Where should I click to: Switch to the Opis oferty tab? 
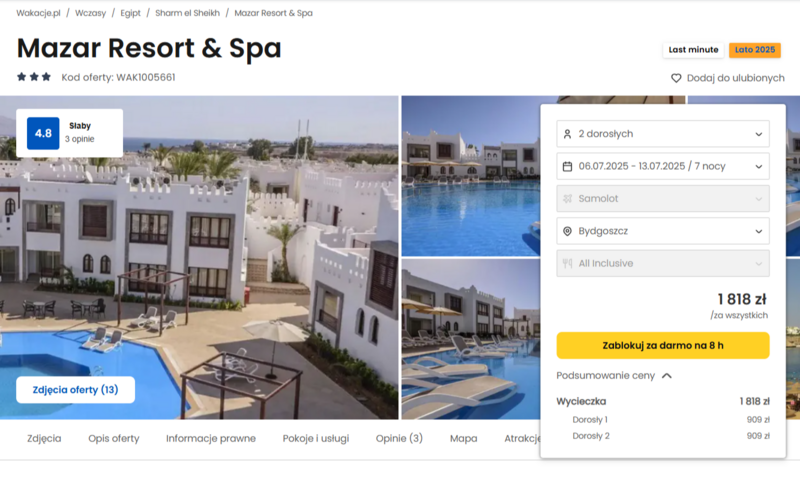click(x=114, y=439)
